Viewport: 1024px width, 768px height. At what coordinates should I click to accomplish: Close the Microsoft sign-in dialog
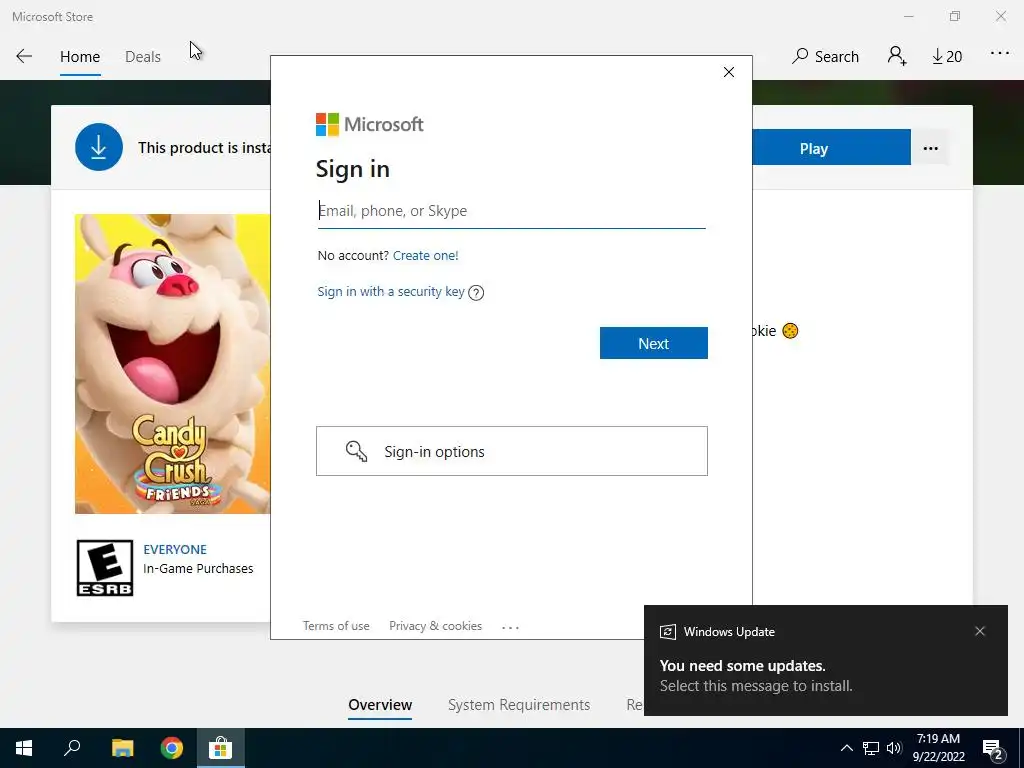point(729,72)
